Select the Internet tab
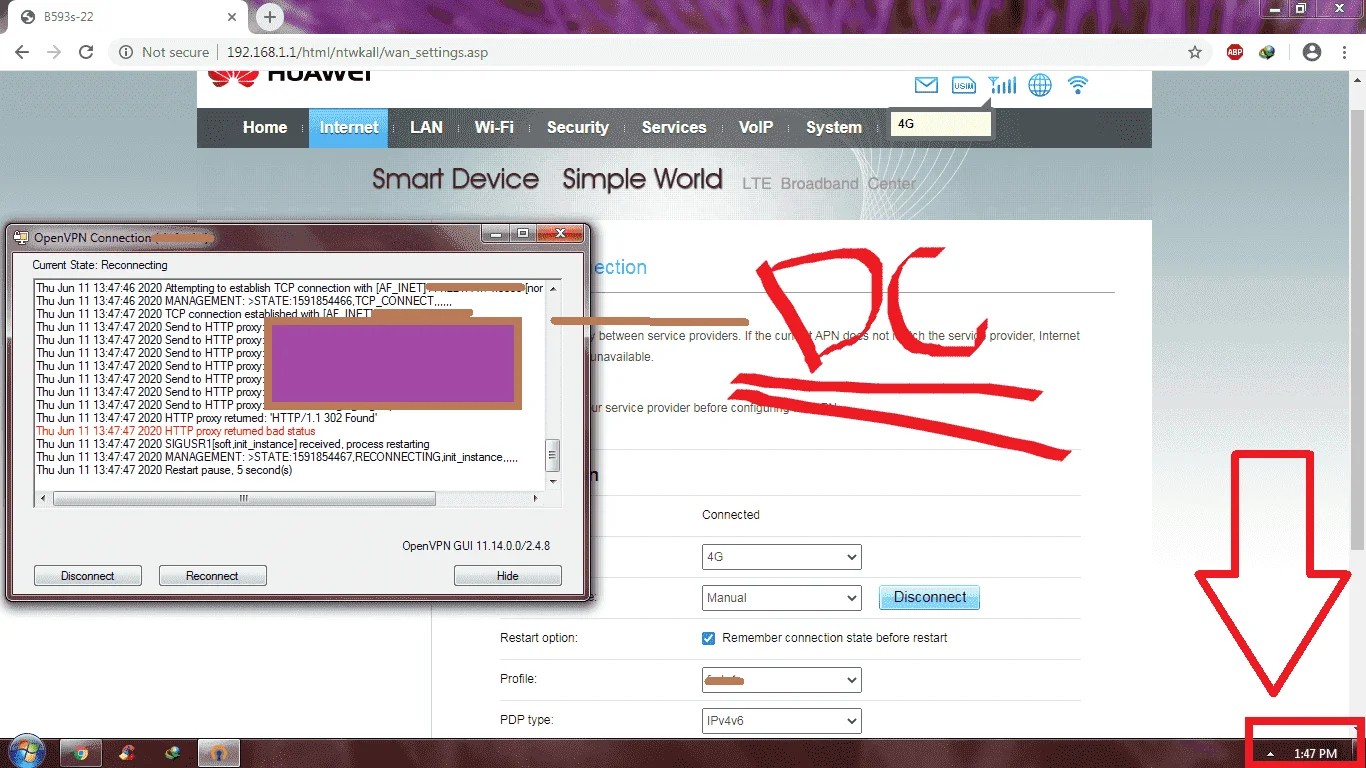Viewport: 1366px width, 768px height. 349,128
